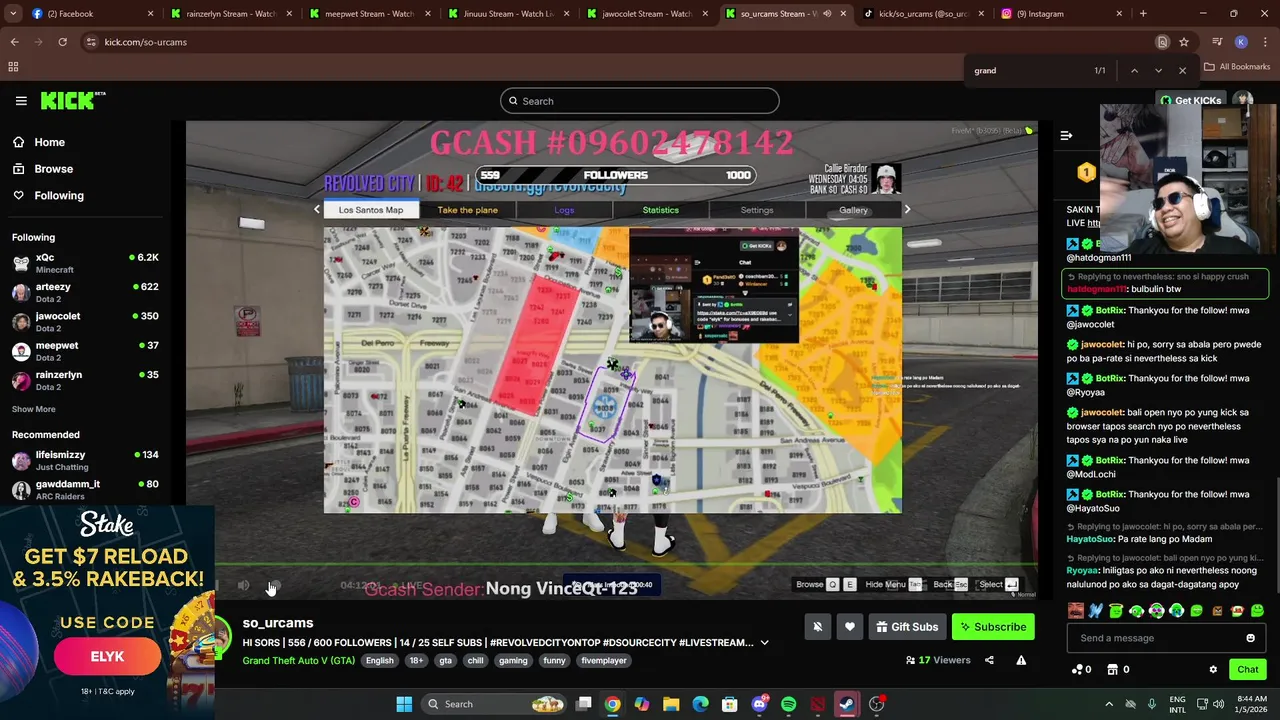Image resolution: width=1280 pixels, height=720 pixels.
Task: Open rainzerlyn channel from Following list
Action: pyautogui.click(x=85, y=380)
